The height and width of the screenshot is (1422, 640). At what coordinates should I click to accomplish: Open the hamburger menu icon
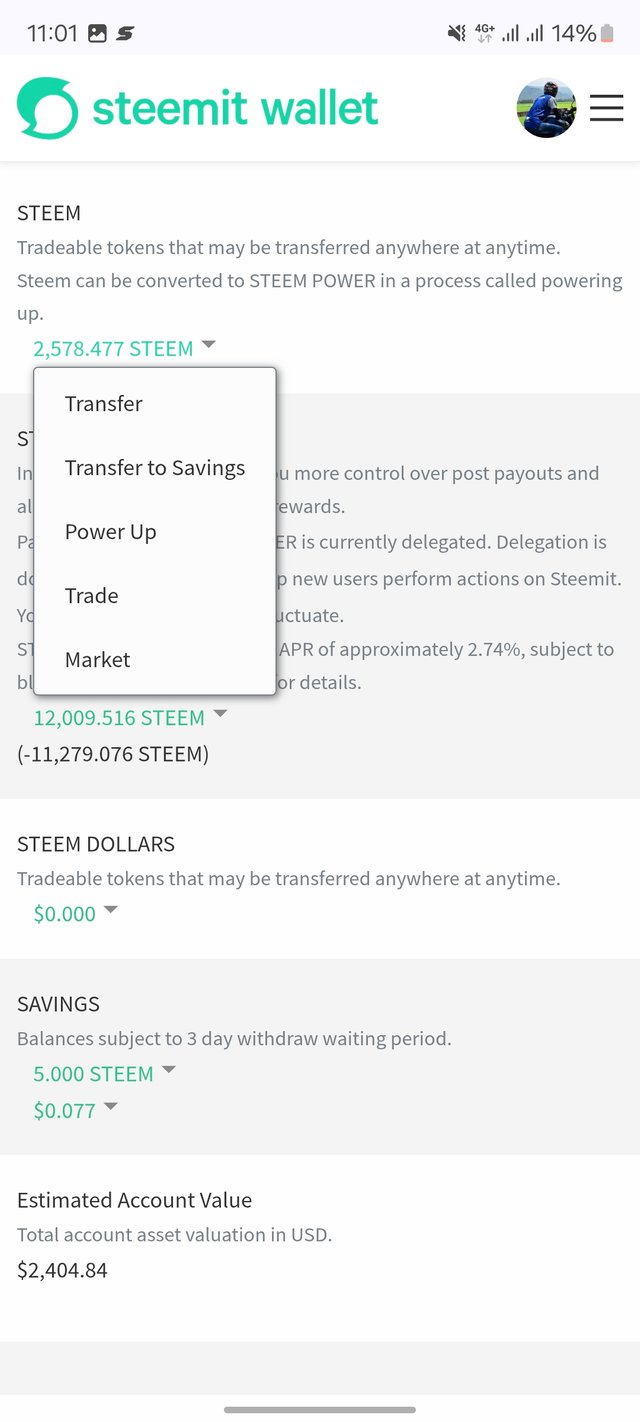point(606,108)
